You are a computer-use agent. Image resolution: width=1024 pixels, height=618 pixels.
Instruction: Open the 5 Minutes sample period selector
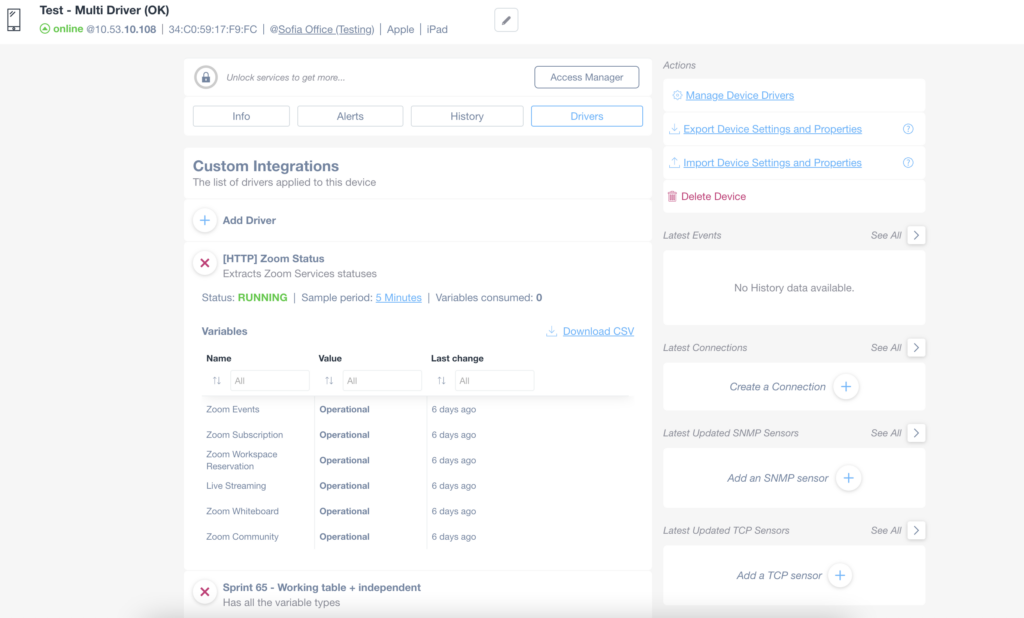[398, 298]
